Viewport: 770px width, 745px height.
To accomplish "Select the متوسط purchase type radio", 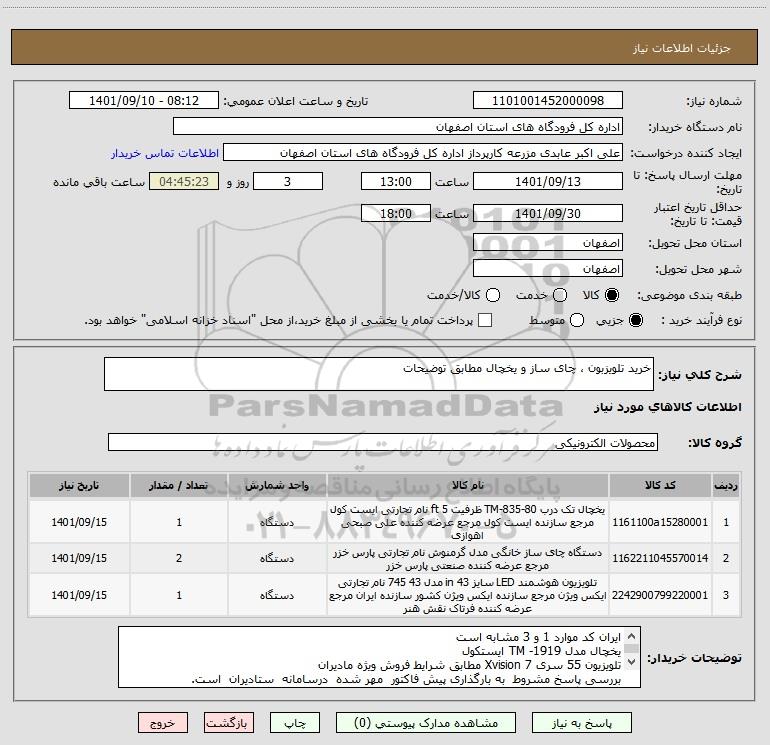I will click(x=577, y=321).
